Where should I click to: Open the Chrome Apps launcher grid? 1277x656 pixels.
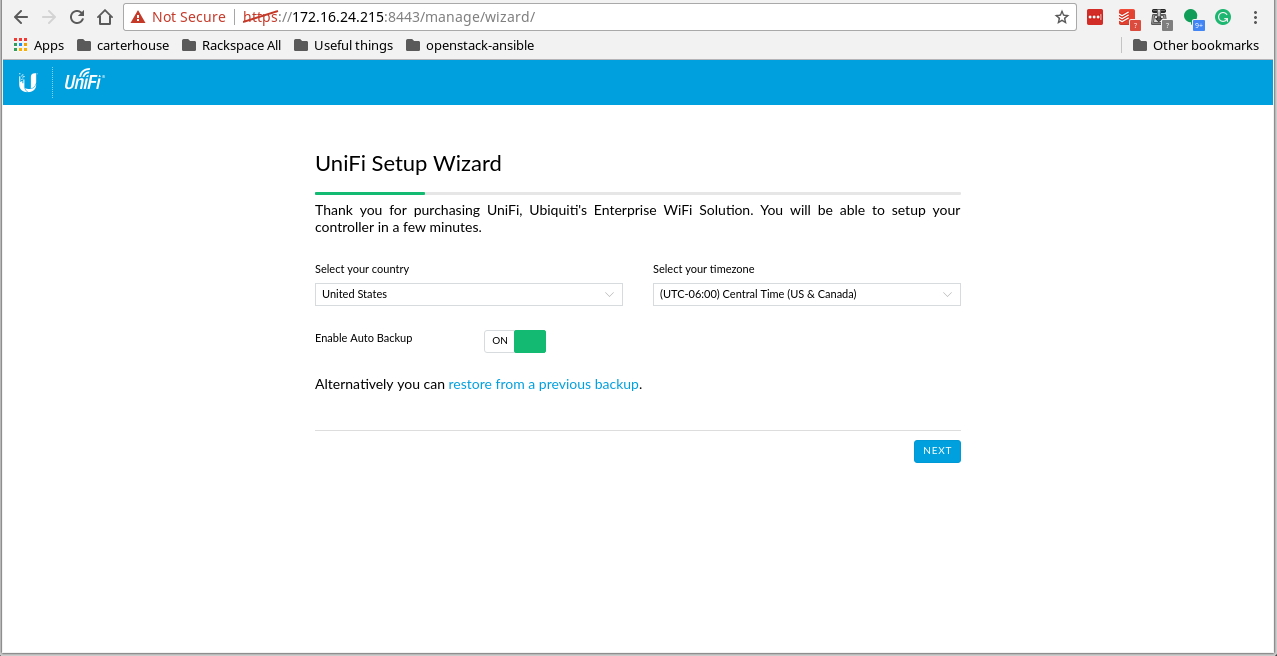(x=19, y=44)
